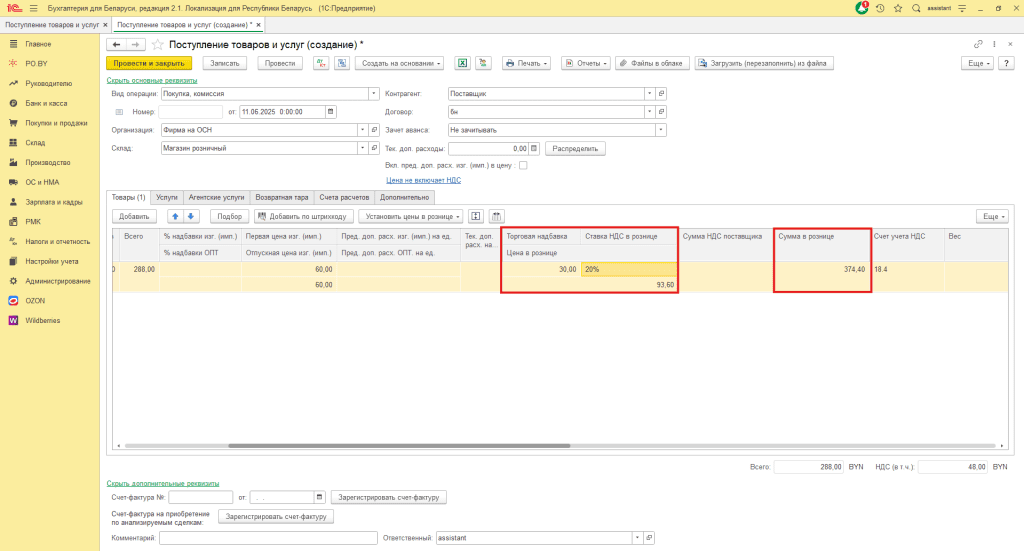This screenshot has height=551, width=1024.
Task: Switch to Возвратная тара tab
Action: [x=281, y=197]
